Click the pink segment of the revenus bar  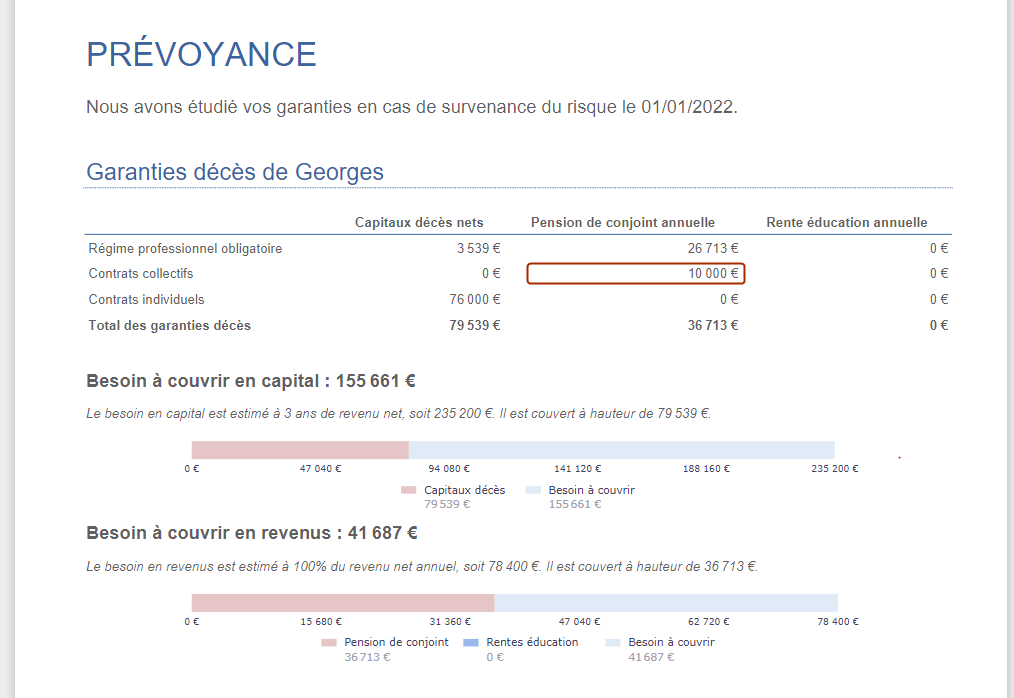[342, 602]
